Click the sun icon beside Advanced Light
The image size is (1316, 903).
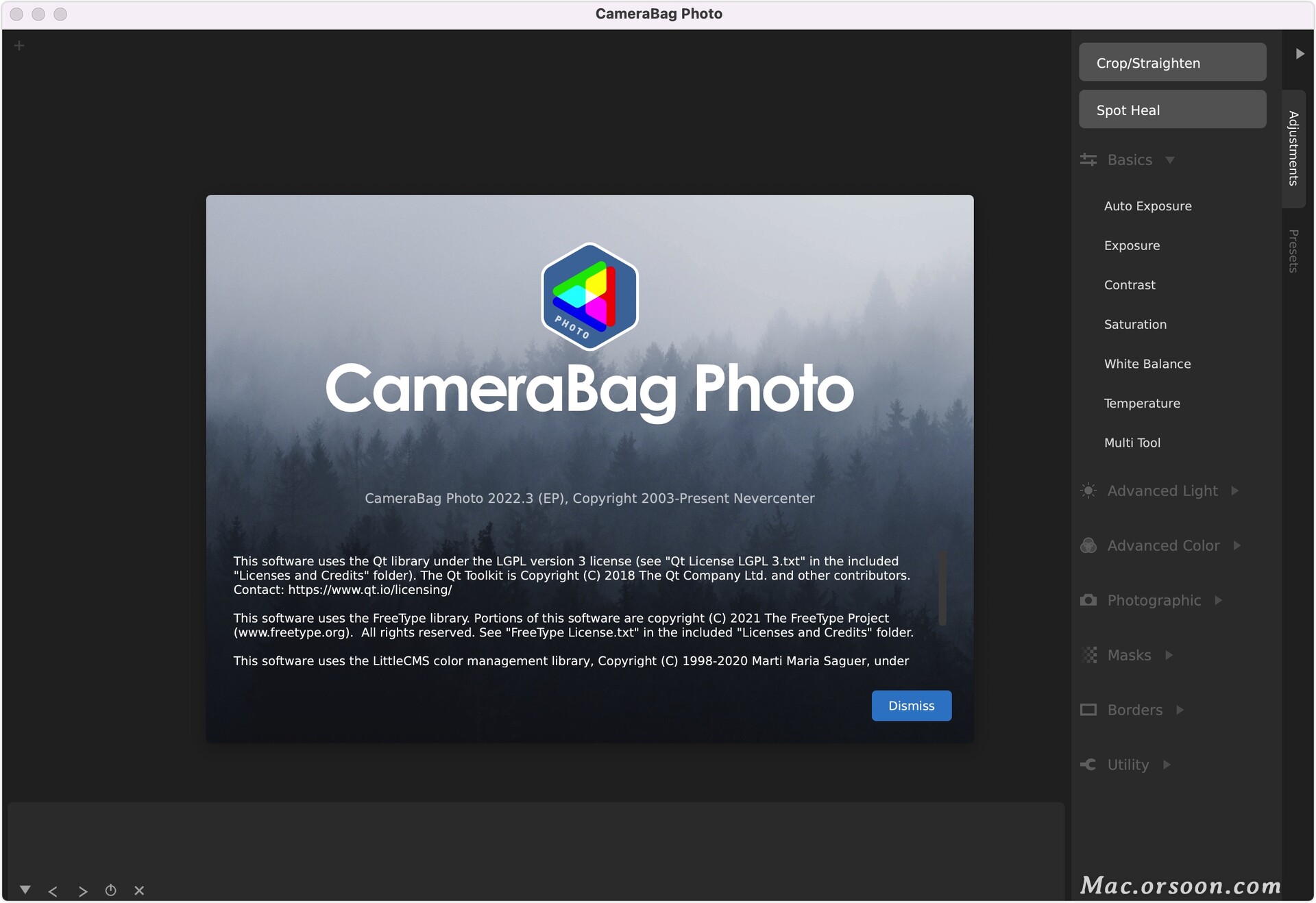[1088, 491]
